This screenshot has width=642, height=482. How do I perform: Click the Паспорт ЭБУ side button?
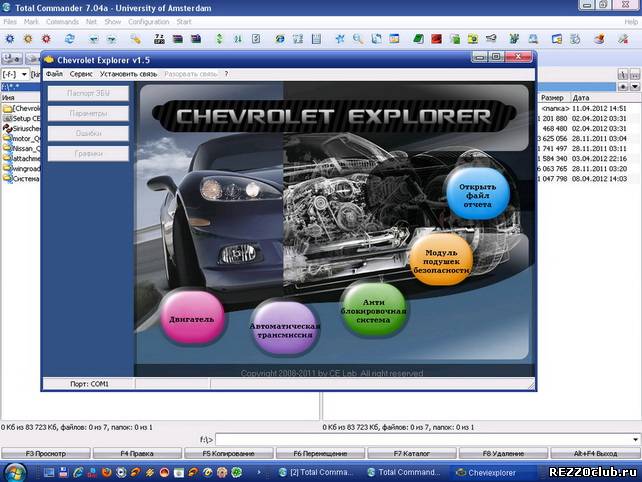[88, 93]
